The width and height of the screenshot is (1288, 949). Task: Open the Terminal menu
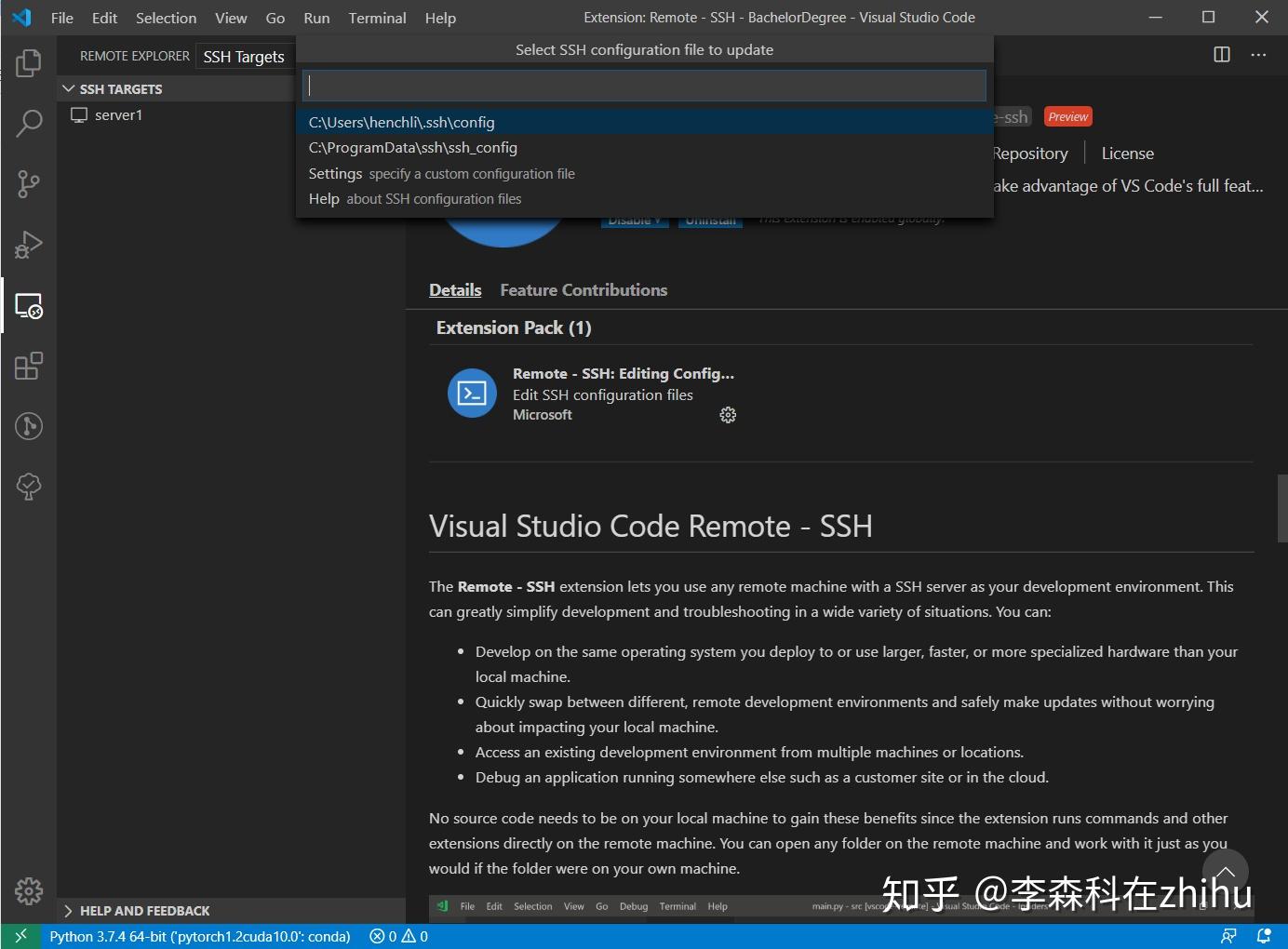376,18
